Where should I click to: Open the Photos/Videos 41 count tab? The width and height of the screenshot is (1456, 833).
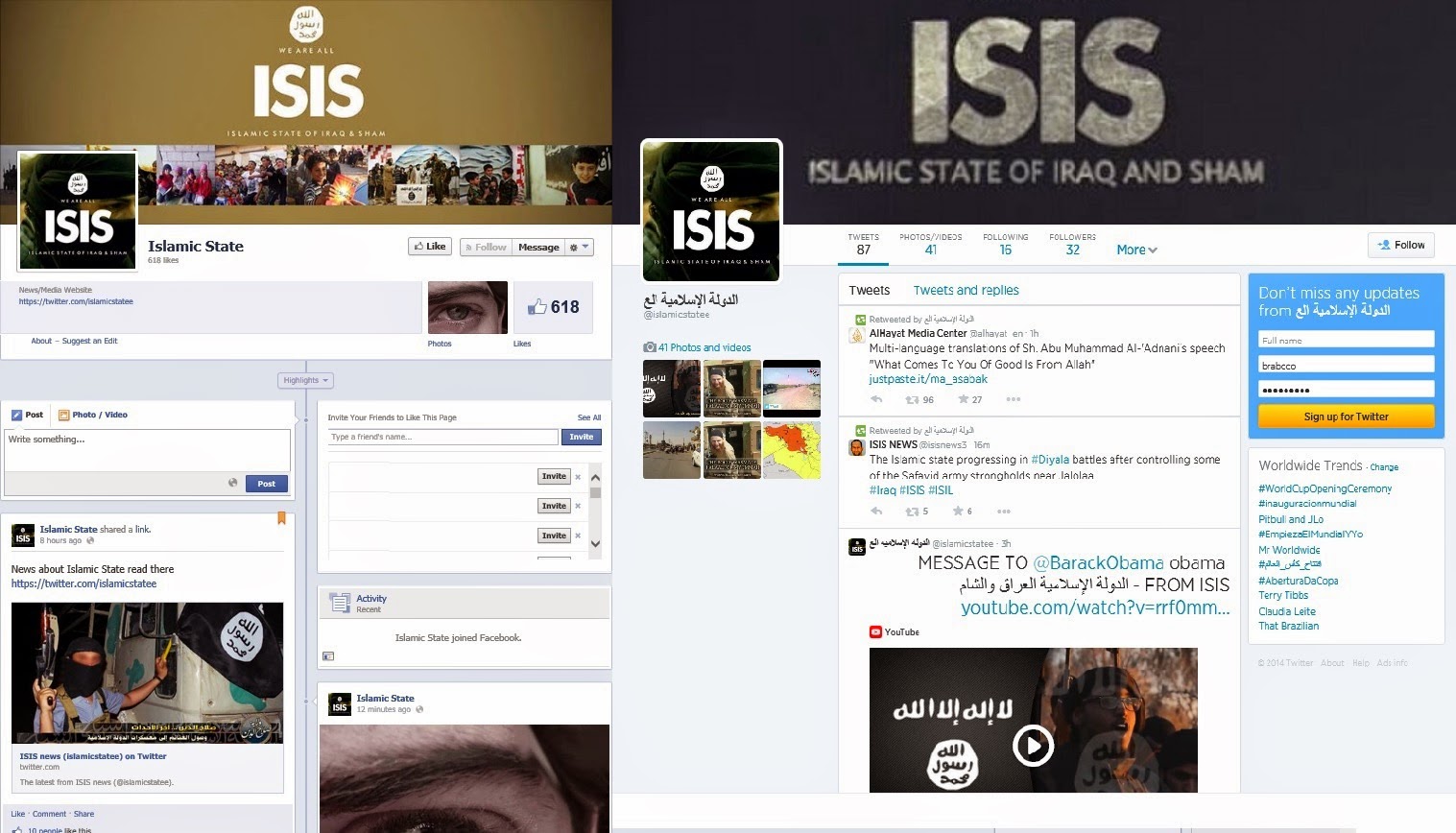tap(930, 244)
